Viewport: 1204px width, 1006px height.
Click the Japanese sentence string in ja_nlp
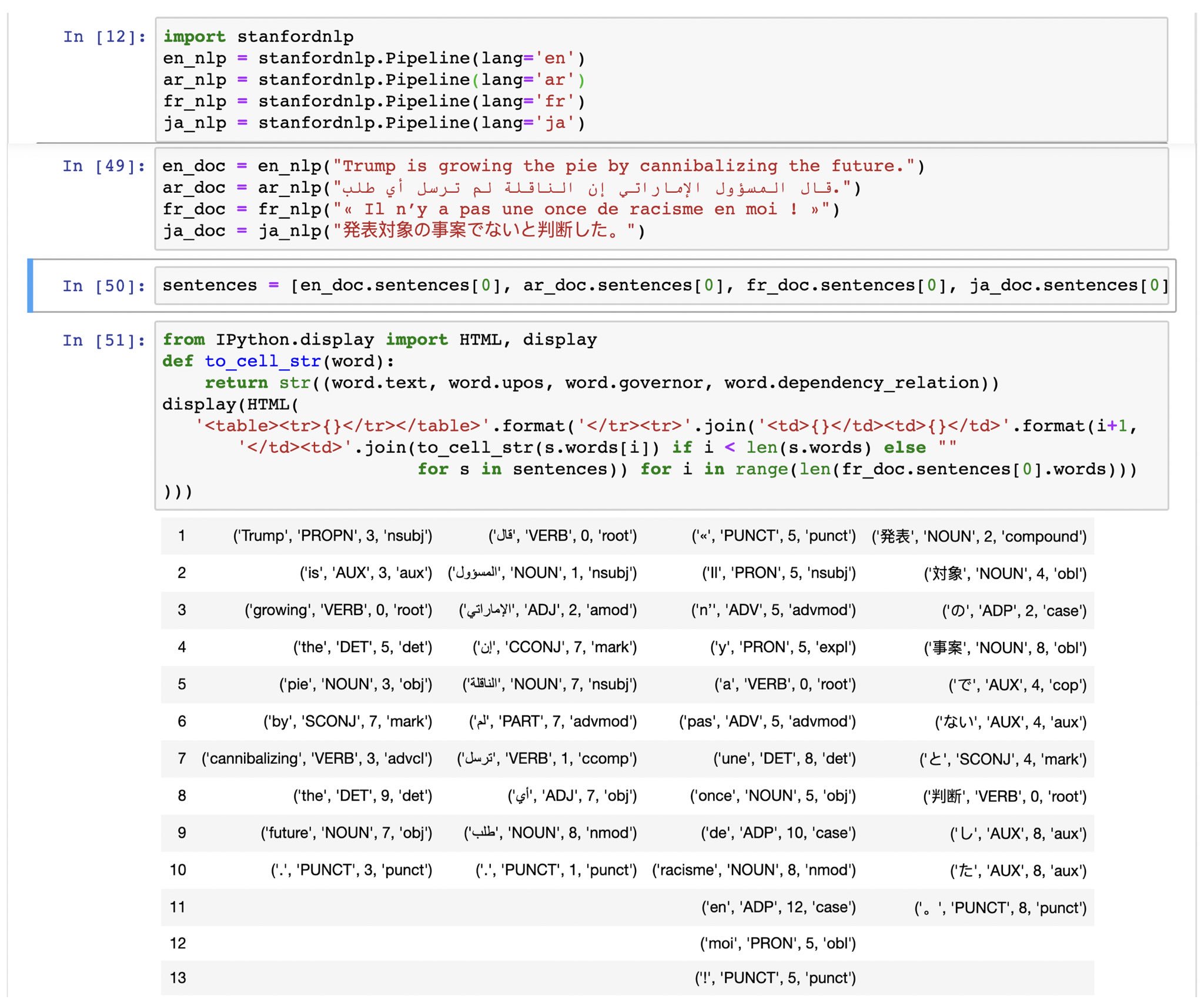point(484,231)
